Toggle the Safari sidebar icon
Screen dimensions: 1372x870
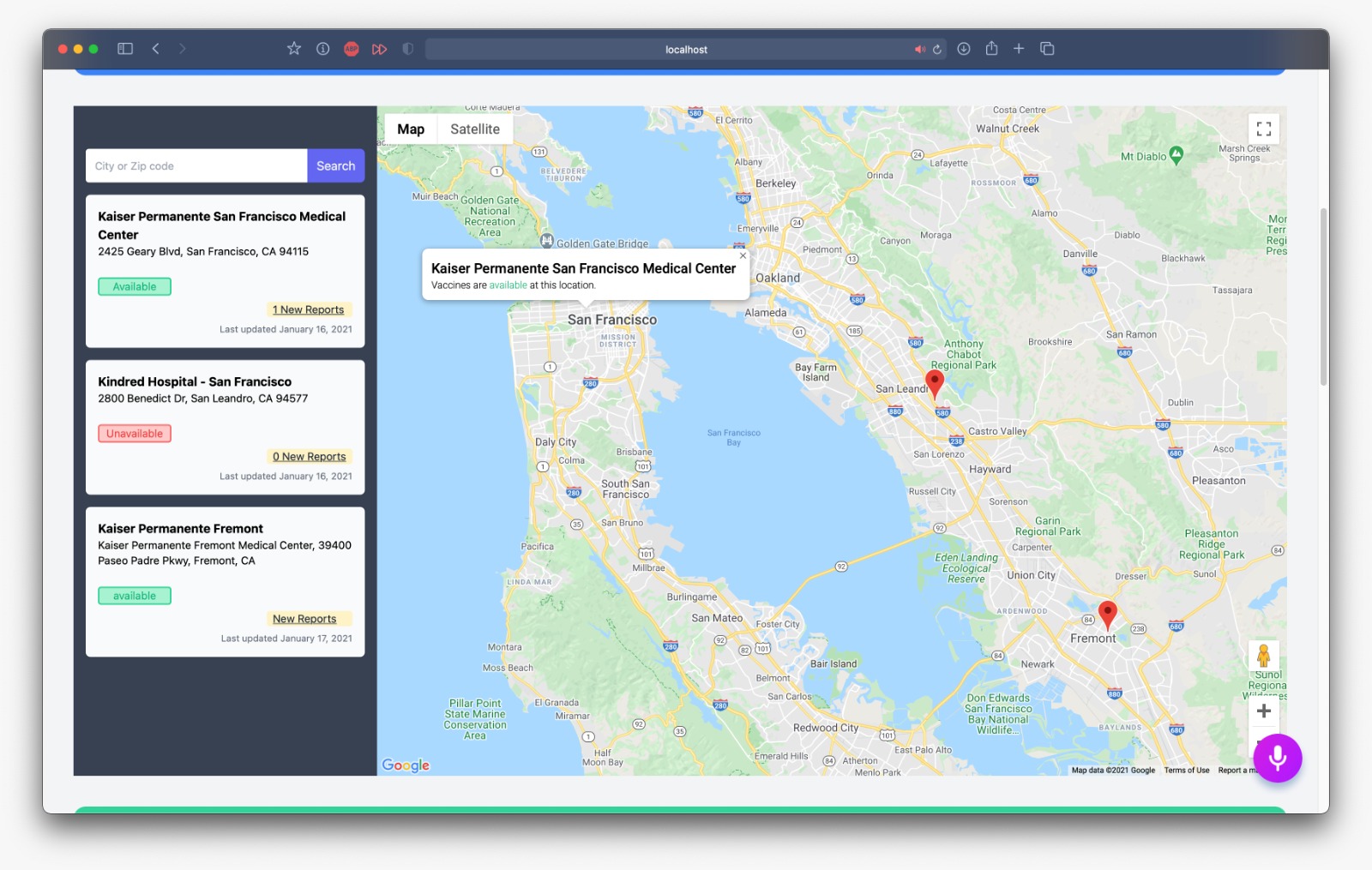point(125,49)
